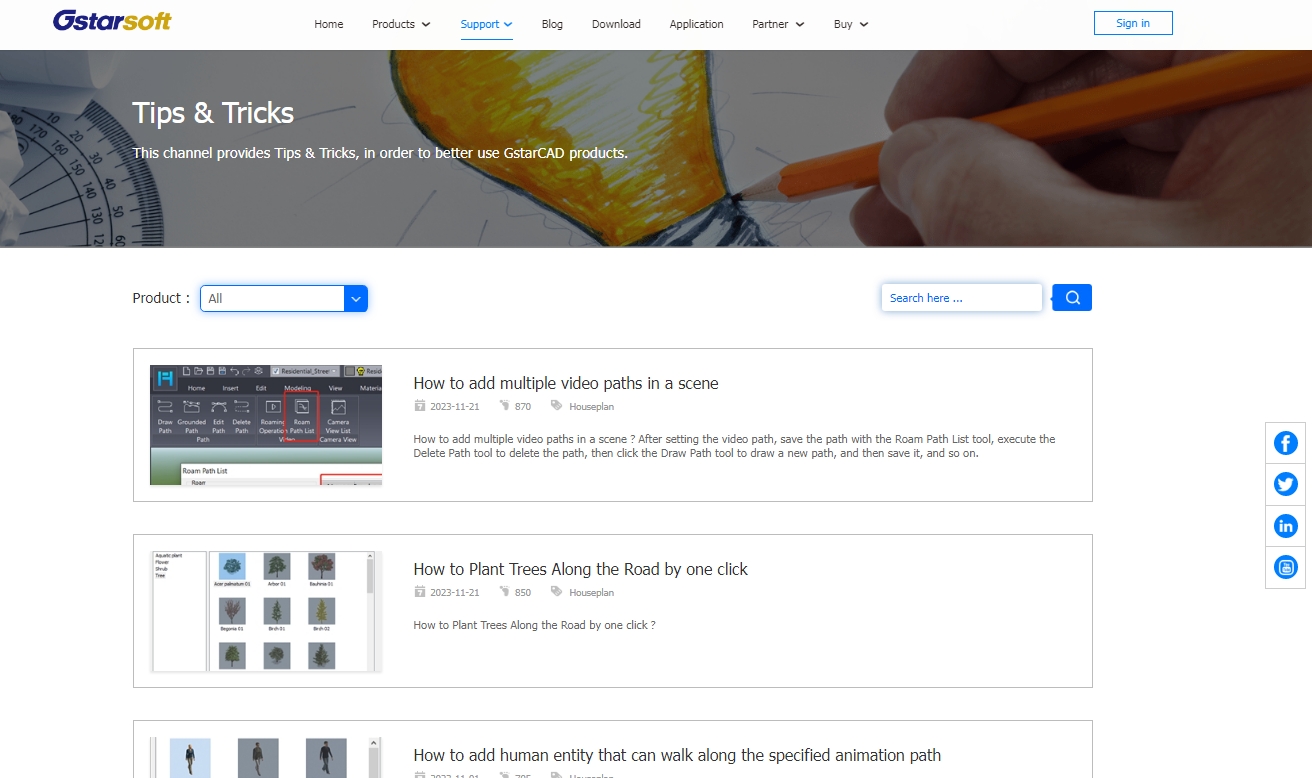Viewport: 1312px width, 778px height.
Task: Click the Sign in button
Action: pyautogui.click(x=1132, y=23)
